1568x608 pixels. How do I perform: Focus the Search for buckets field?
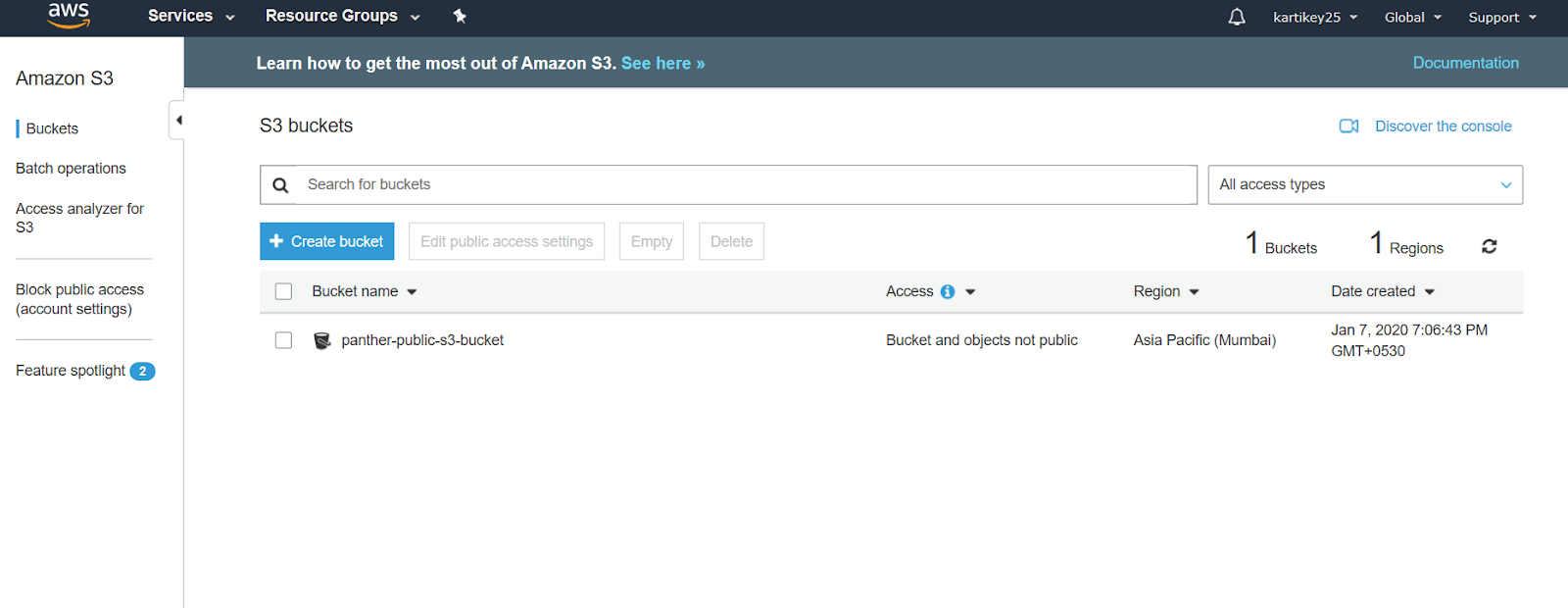[728, 184]
